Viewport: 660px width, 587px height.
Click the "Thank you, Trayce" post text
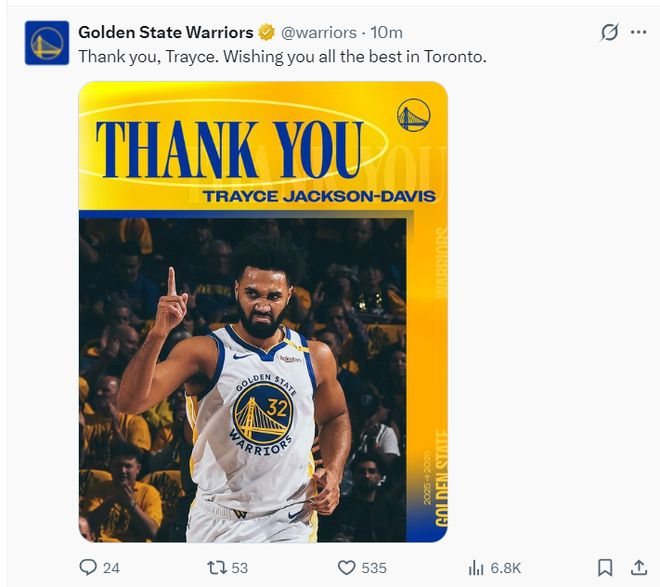pyautogui.click(x=282, y=56)
